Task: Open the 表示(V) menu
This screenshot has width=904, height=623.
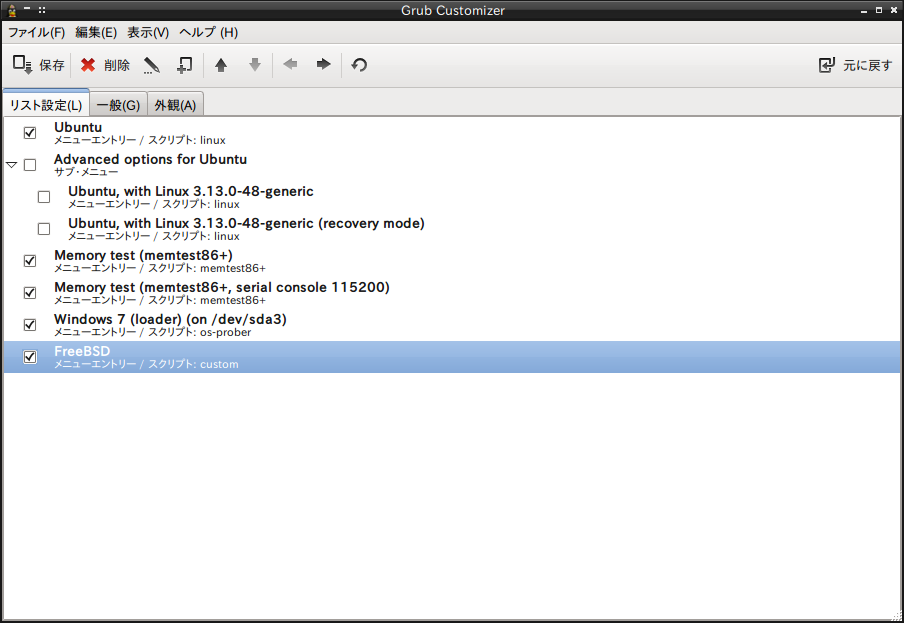Action: click(x=148, y=32)
